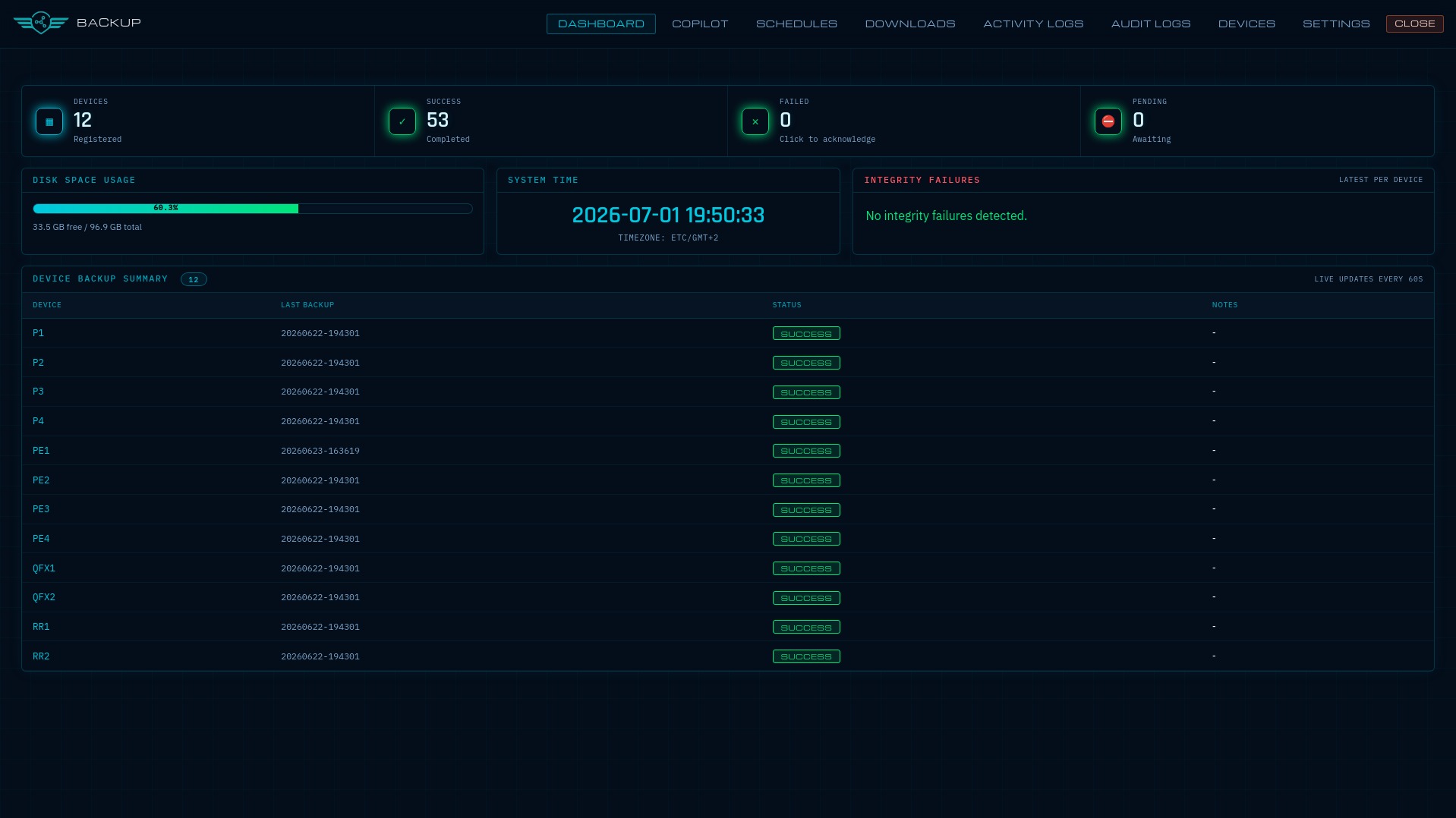Viewport: 1456px width, 818px height.
Task: Click the Notes column header
Action: (1224, 305)
